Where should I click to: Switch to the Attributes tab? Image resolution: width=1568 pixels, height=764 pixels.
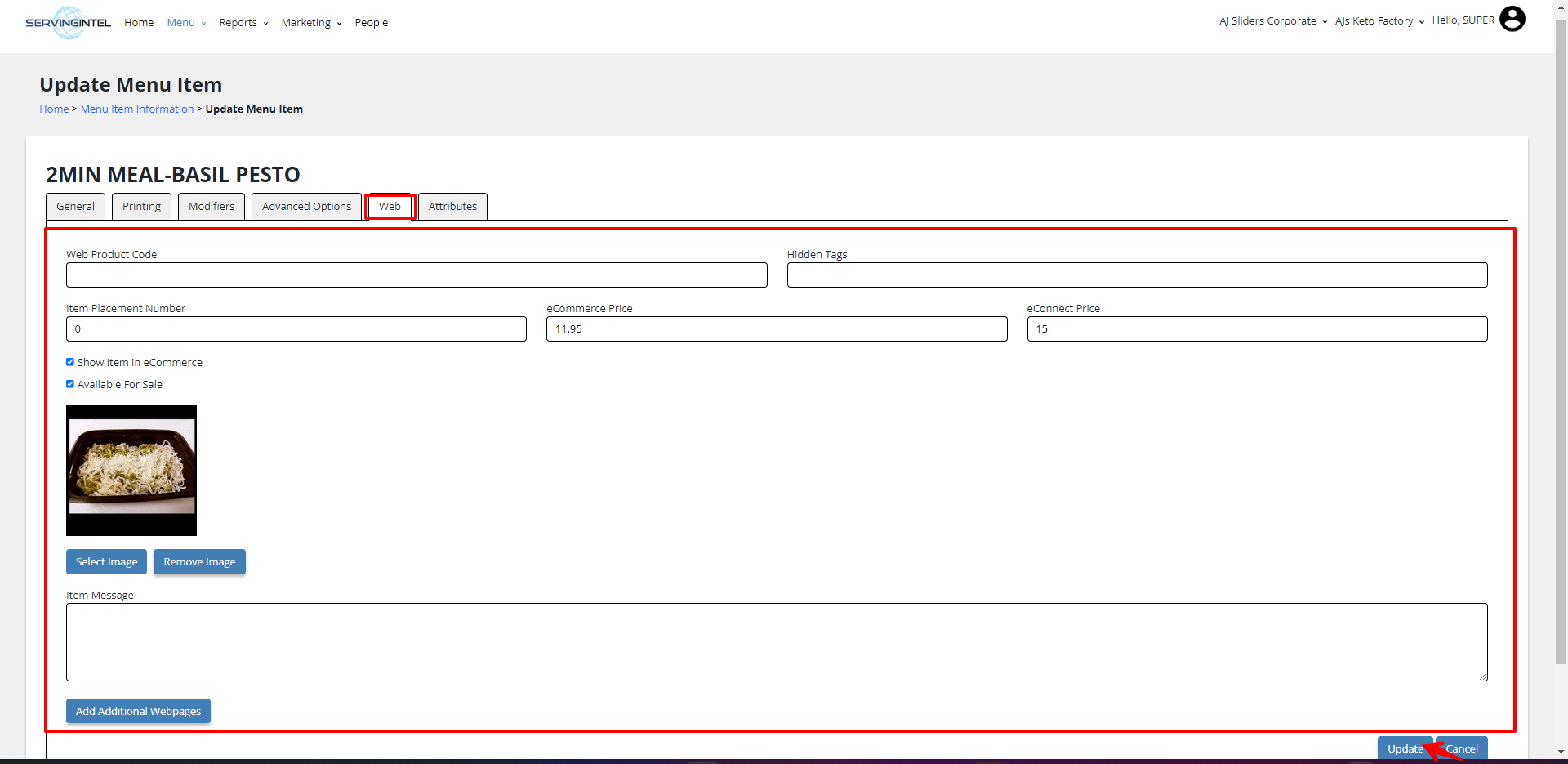click(452, 207)
